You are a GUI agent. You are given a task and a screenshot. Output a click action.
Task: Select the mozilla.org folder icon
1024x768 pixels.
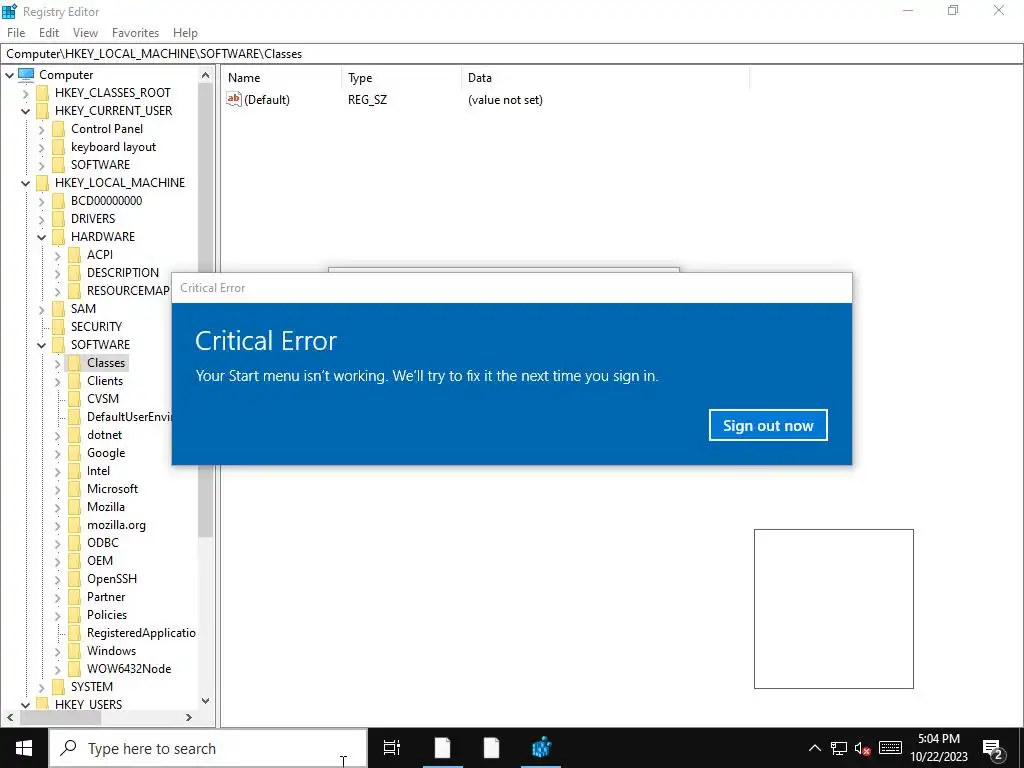[x=74, y=525]
